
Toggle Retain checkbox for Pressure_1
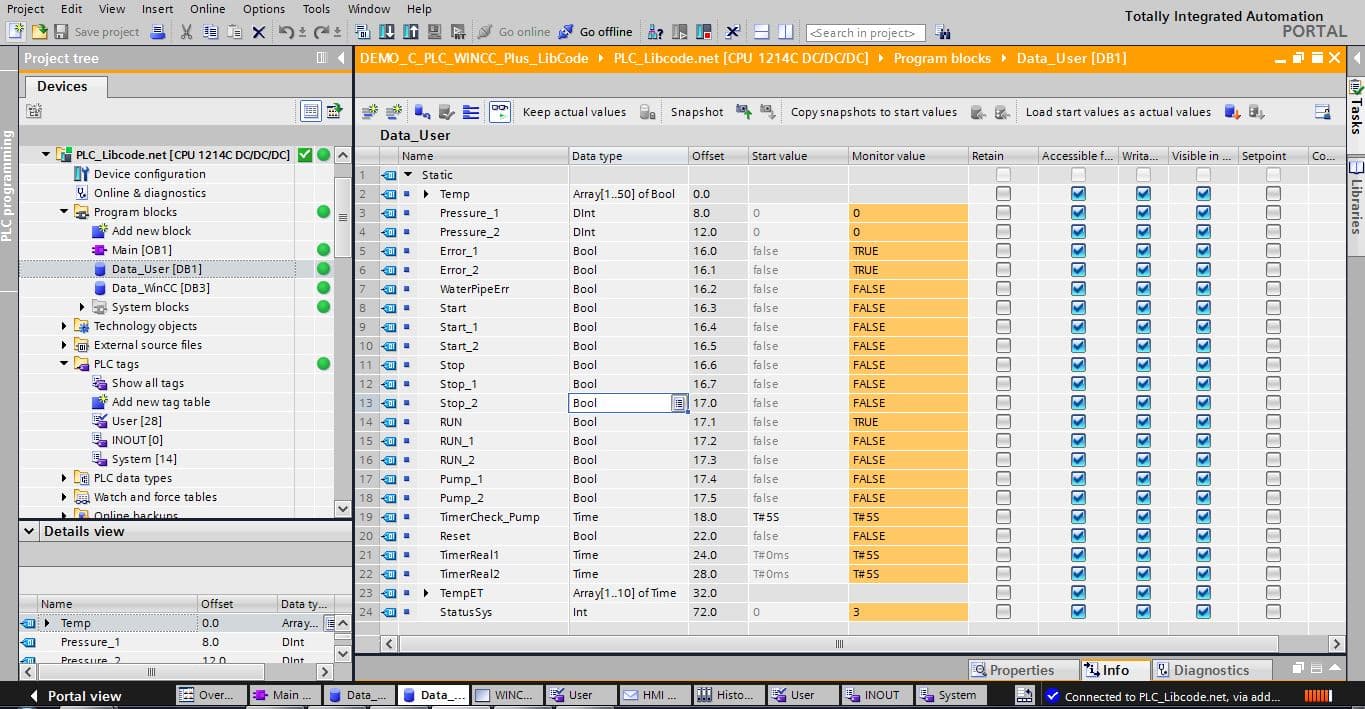[1003, 213]
